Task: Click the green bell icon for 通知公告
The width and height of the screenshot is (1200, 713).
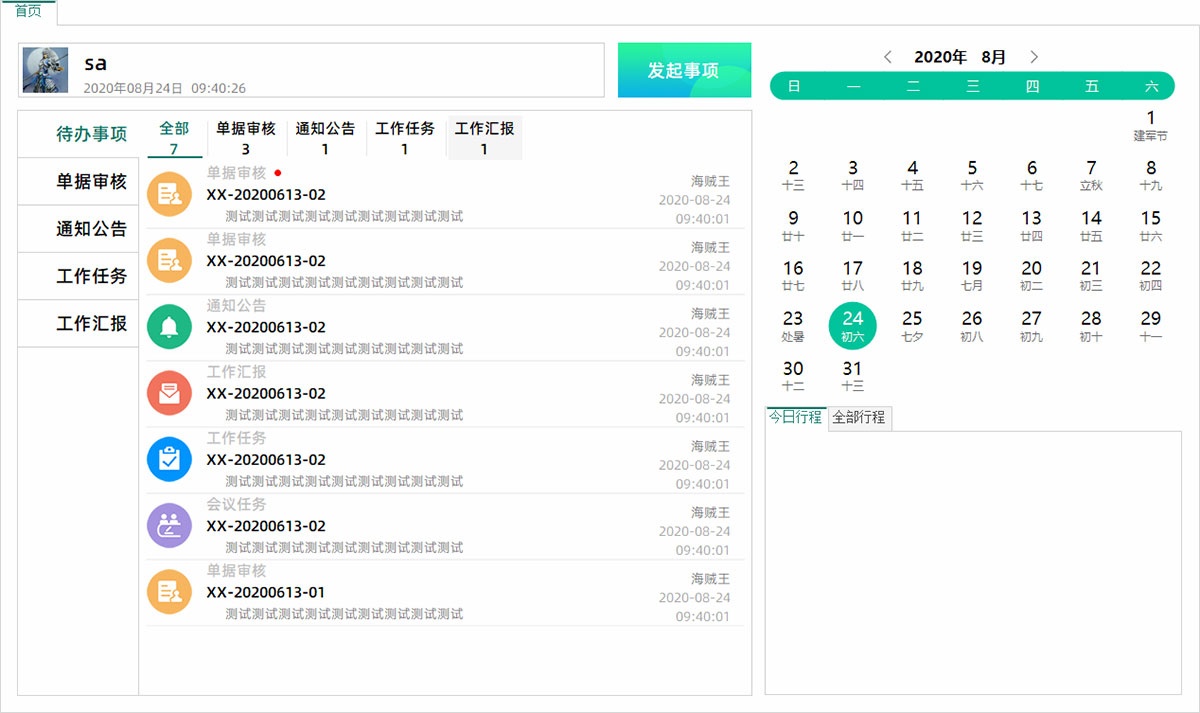Action: 169,327
